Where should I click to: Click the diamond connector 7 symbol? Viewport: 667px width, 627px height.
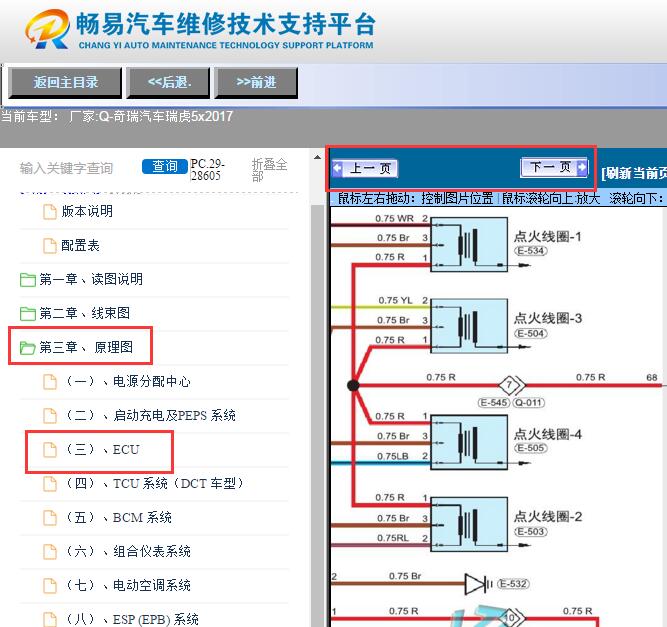tap(511, 385)
